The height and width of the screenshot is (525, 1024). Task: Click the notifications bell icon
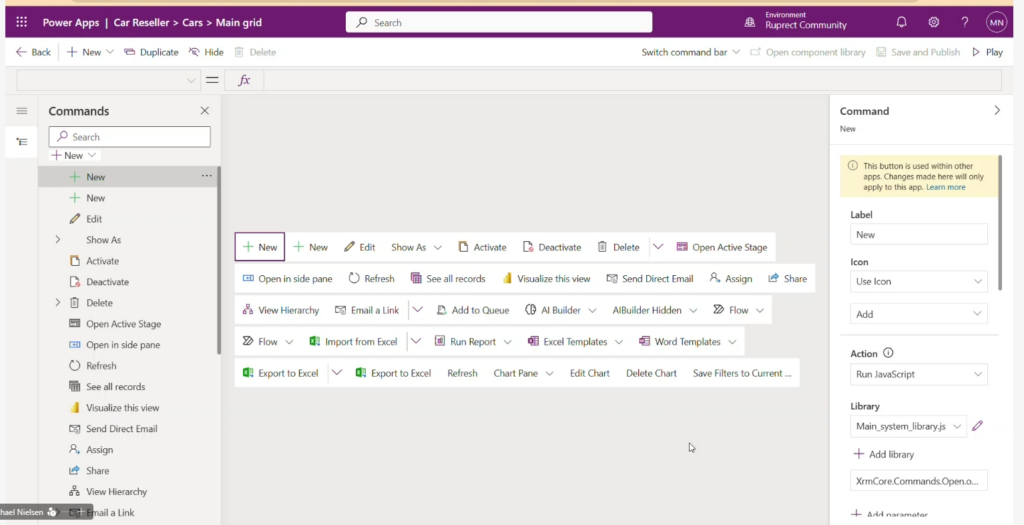point(901,22)
